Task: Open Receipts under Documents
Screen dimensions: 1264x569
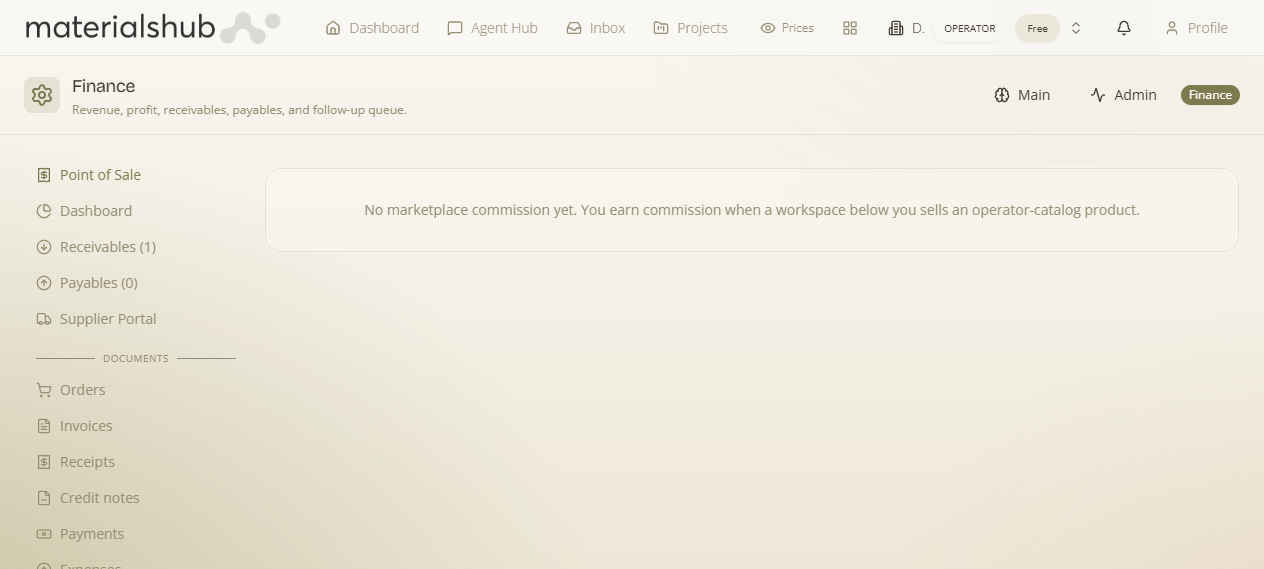Action: tap(87, 462)
